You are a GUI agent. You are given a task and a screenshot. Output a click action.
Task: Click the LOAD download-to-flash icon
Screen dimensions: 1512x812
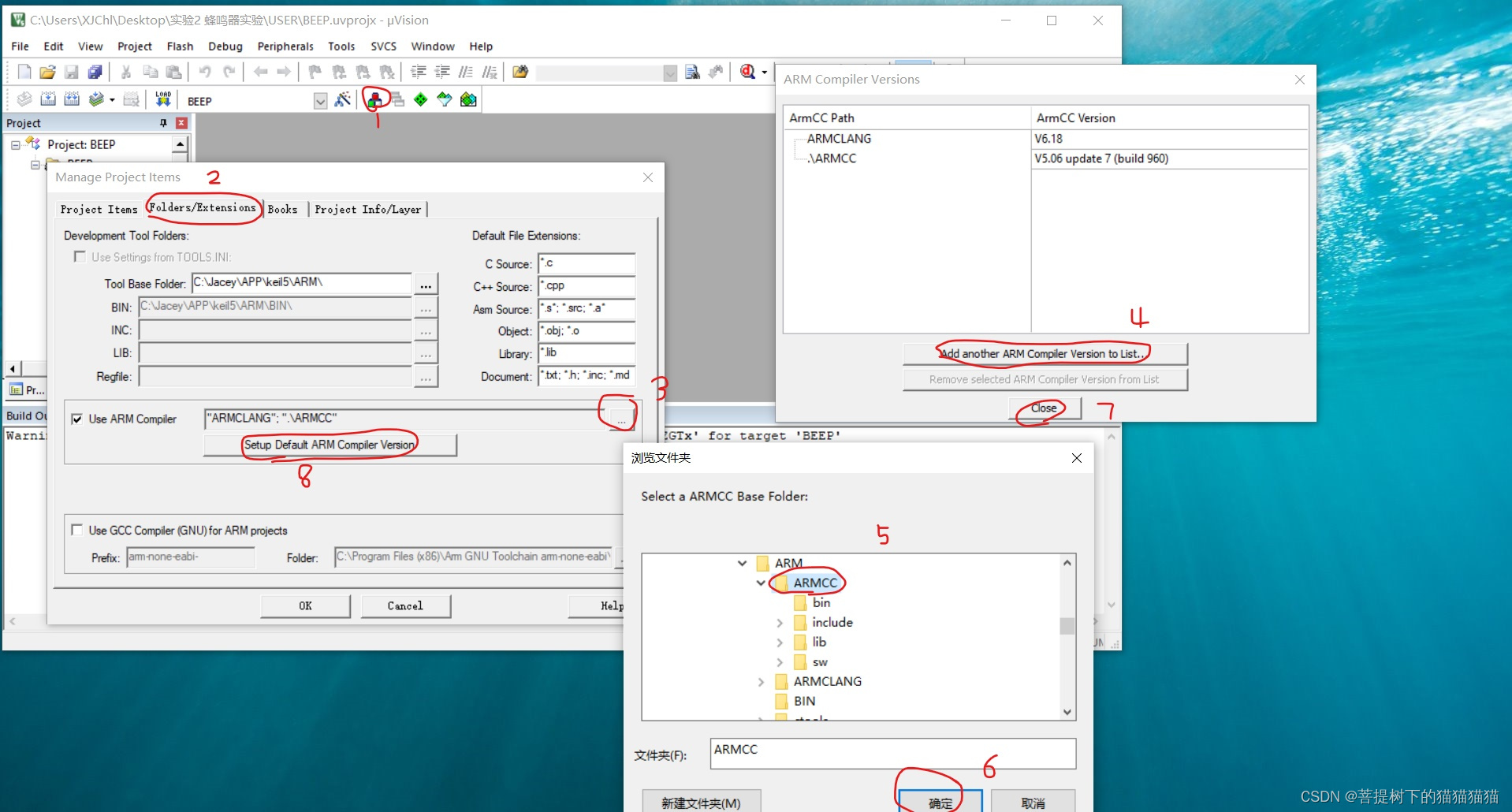click(162, 99)
